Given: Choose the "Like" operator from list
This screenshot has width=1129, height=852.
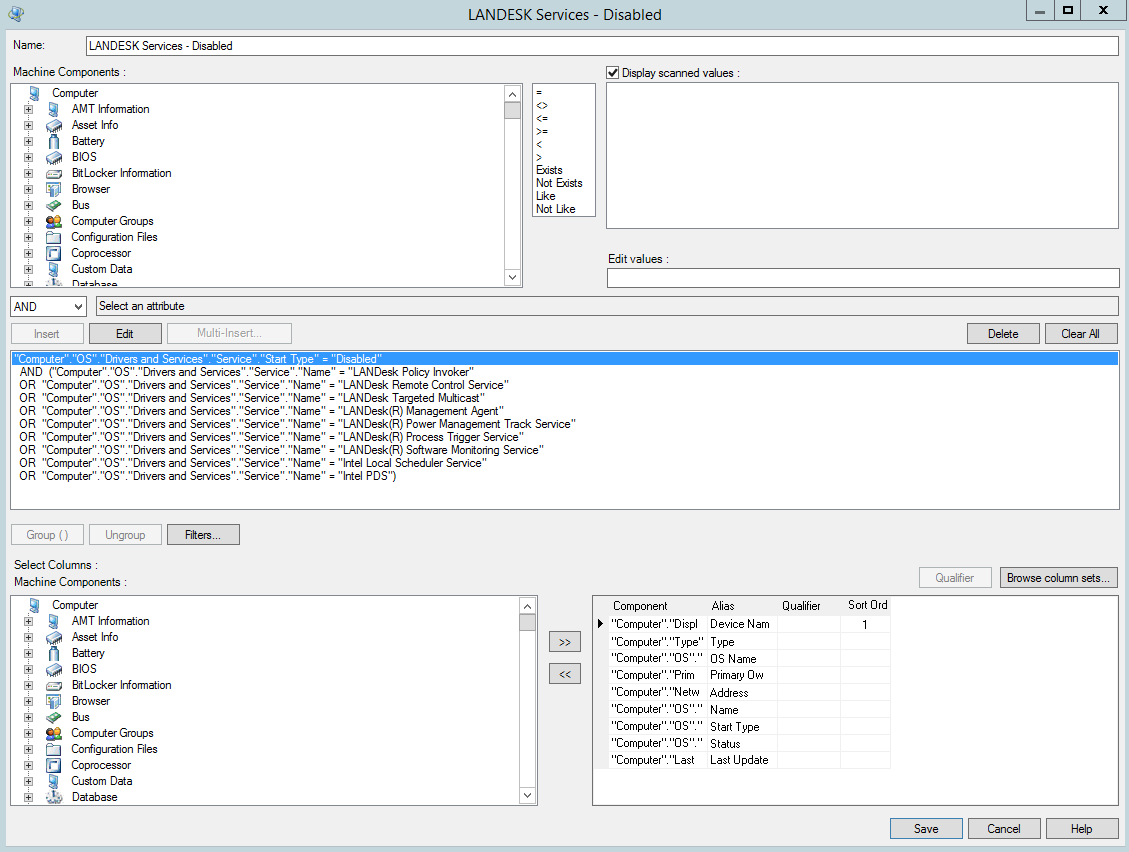Looking at the screenshot, I should pyautogui.click(x=545, y=196).
